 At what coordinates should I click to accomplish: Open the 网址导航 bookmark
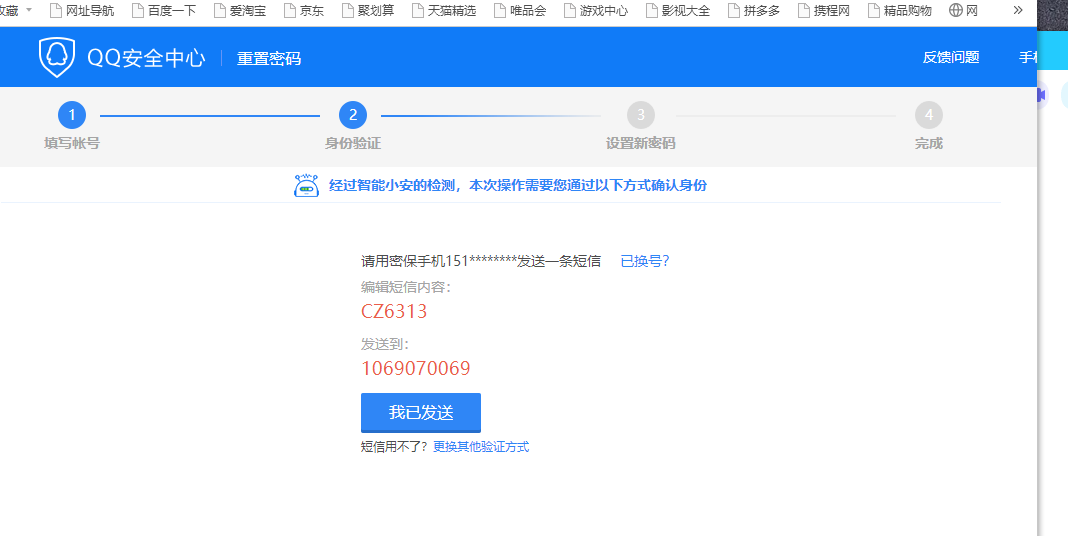coord(82,10)
